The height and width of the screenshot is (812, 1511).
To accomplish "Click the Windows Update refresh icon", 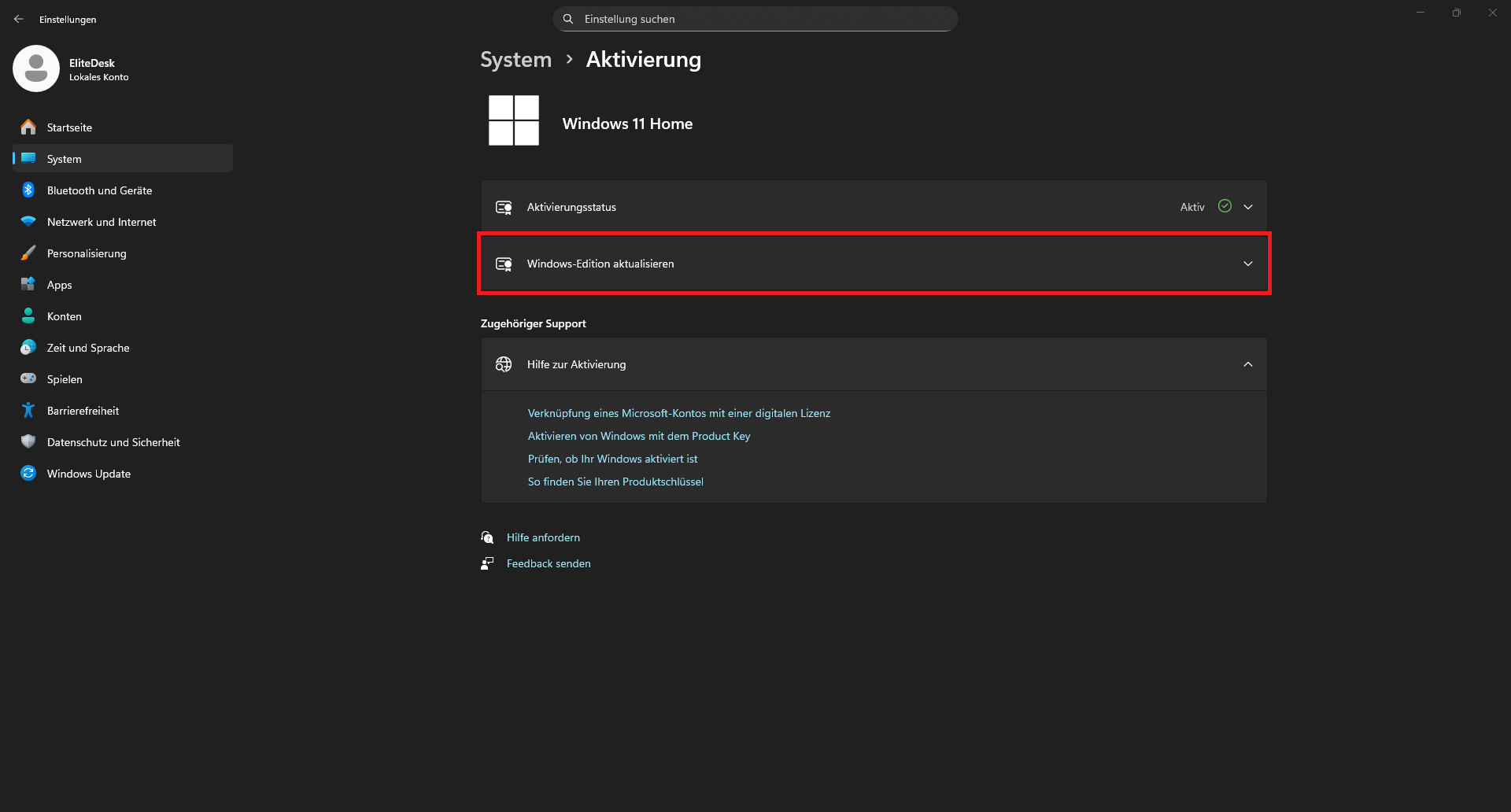I will point(28,473).
